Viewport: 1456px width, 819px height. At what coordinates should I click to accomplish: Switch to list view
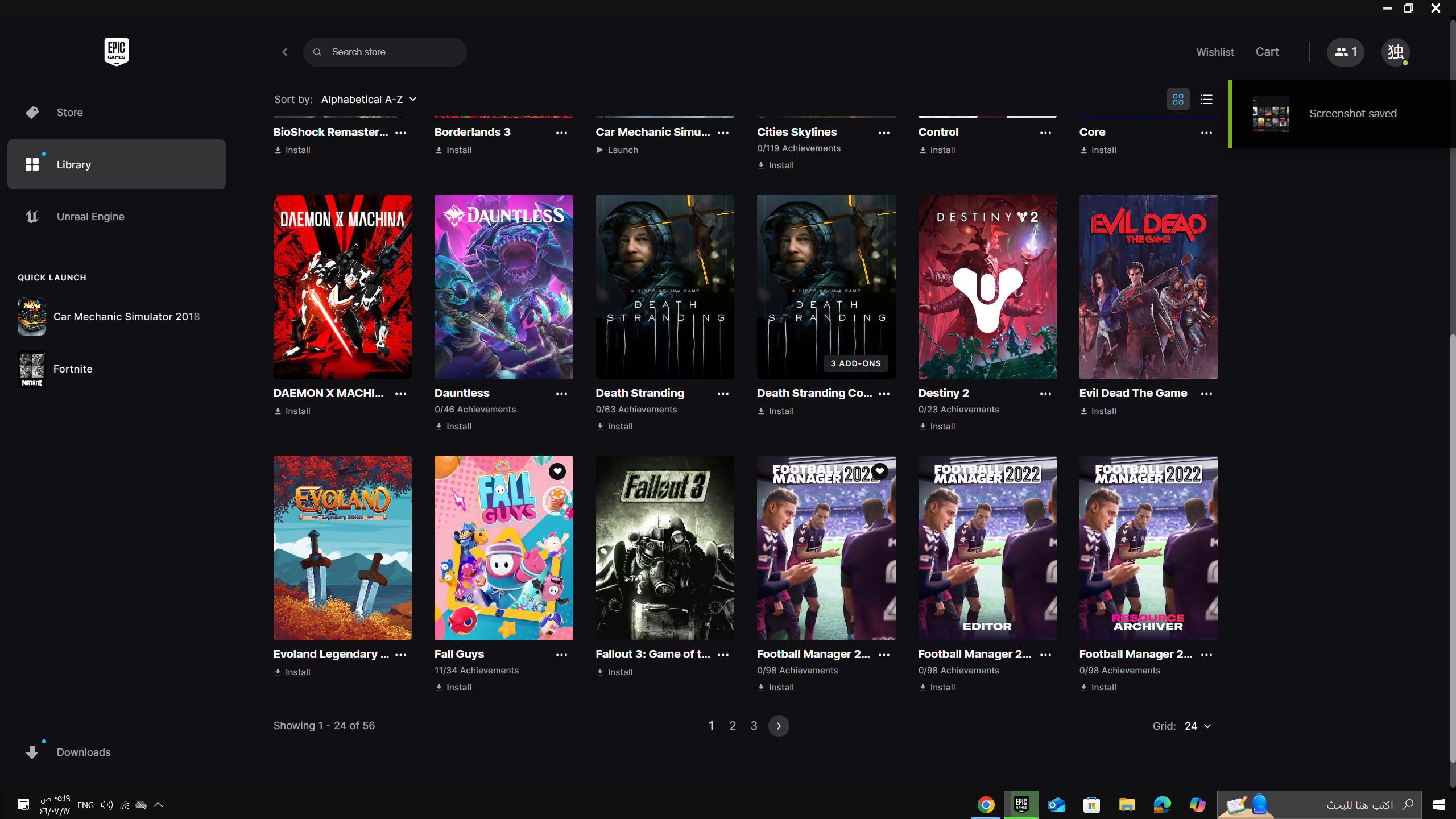click(1206, 100)
